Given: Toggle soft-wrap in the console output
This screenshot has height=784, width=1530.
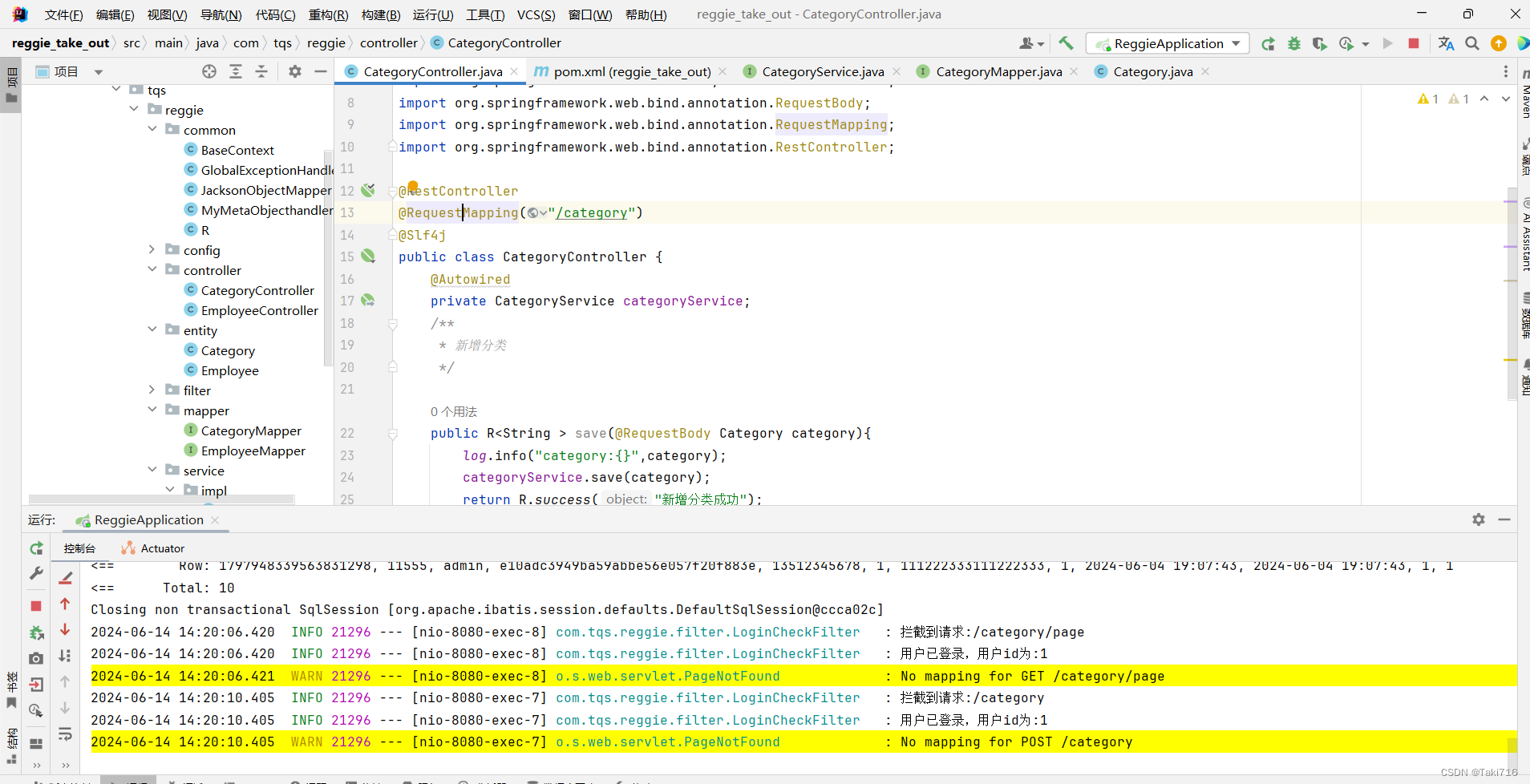Looking at the screenshot, I should click(66, 735).
